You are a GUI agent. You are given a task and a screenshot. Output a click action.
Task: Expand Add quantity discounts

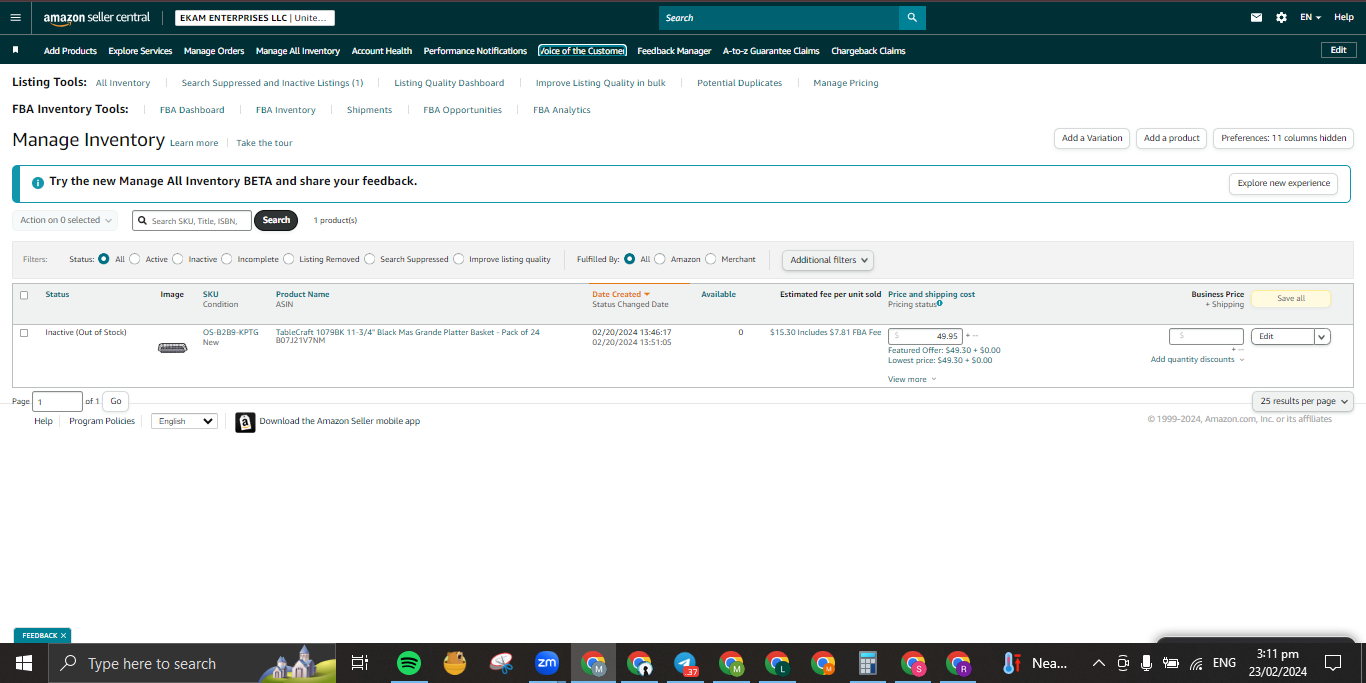[1197, 360]
